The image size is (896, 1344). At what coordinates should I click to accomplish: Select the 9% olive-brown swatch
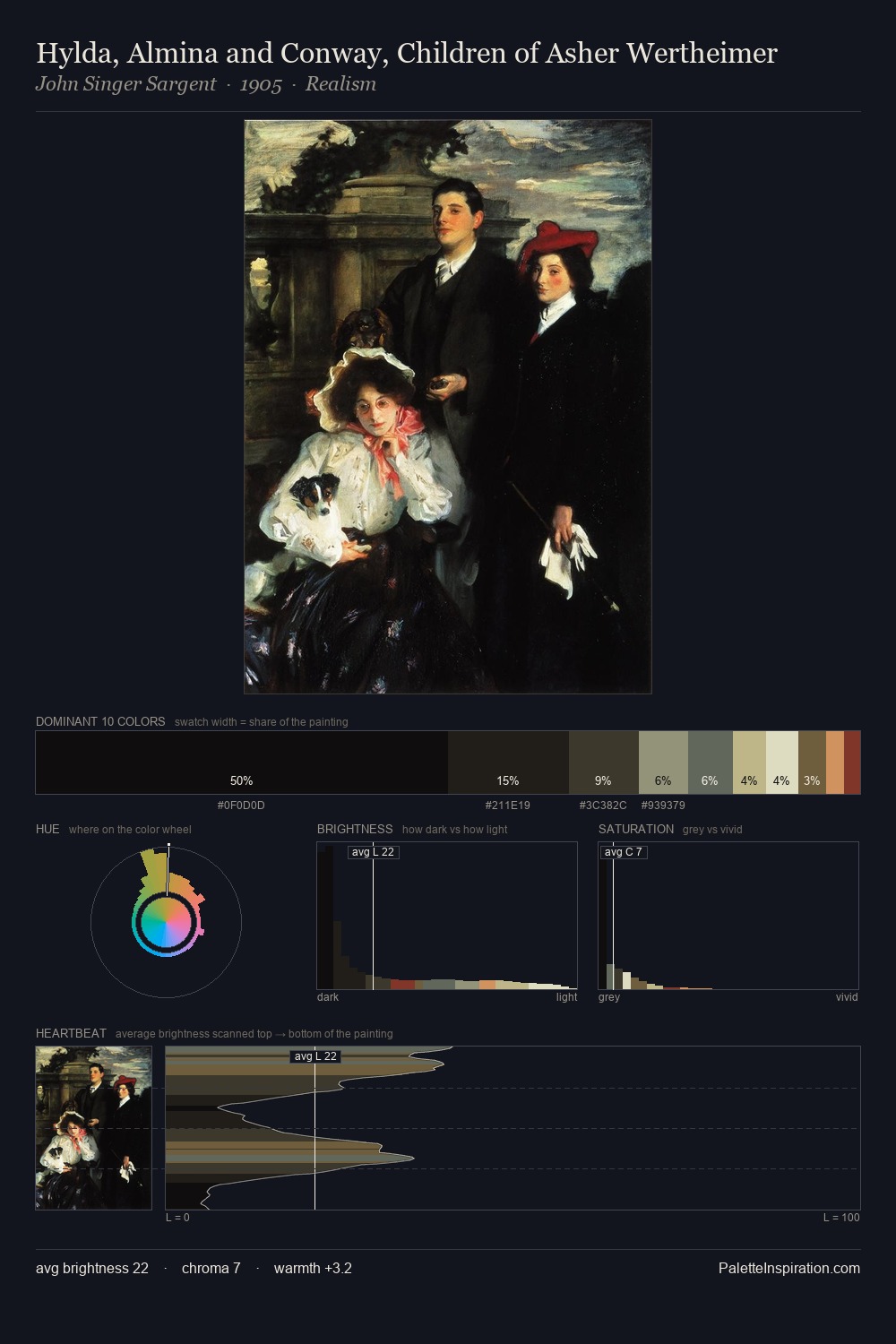(604, 762)
